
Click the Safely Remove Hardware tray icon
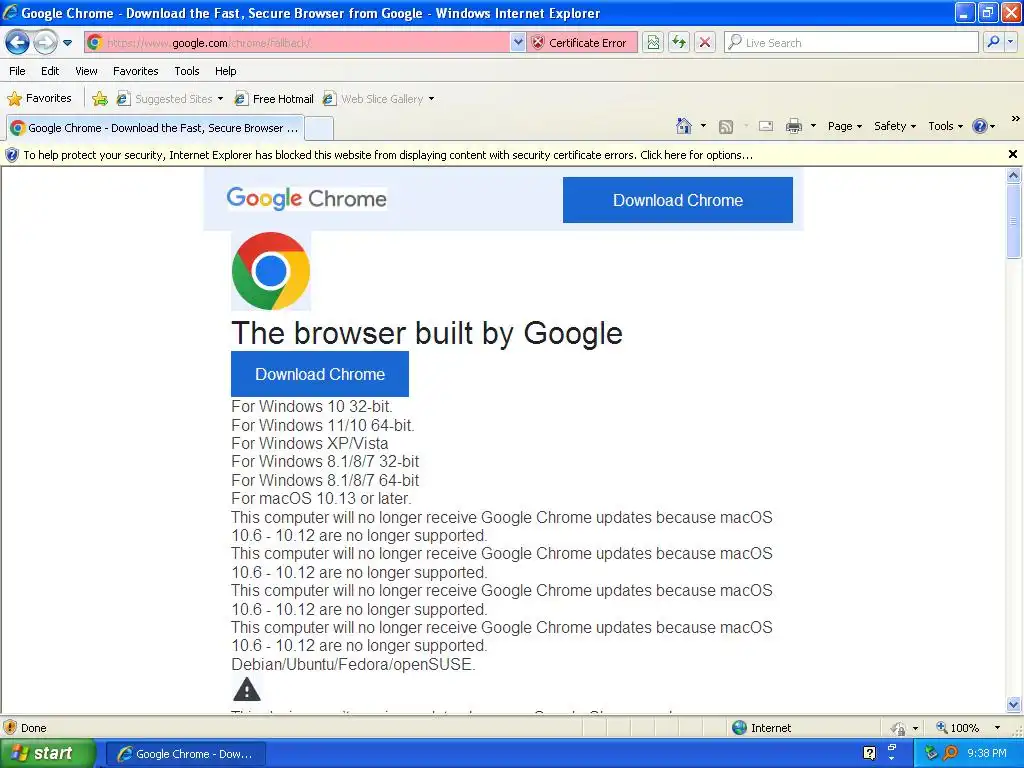pyautogui.click(x=931, y=754)
